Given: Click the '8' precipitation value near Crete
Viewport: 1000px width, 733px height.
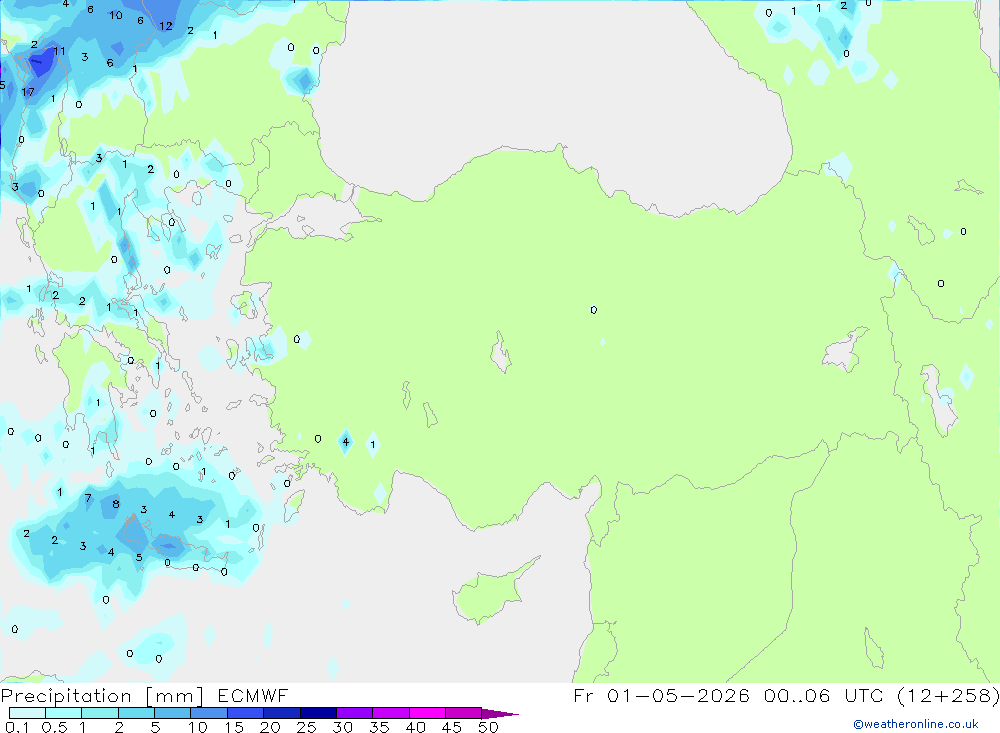Looking at the screenshot, I should pos(115,504).
